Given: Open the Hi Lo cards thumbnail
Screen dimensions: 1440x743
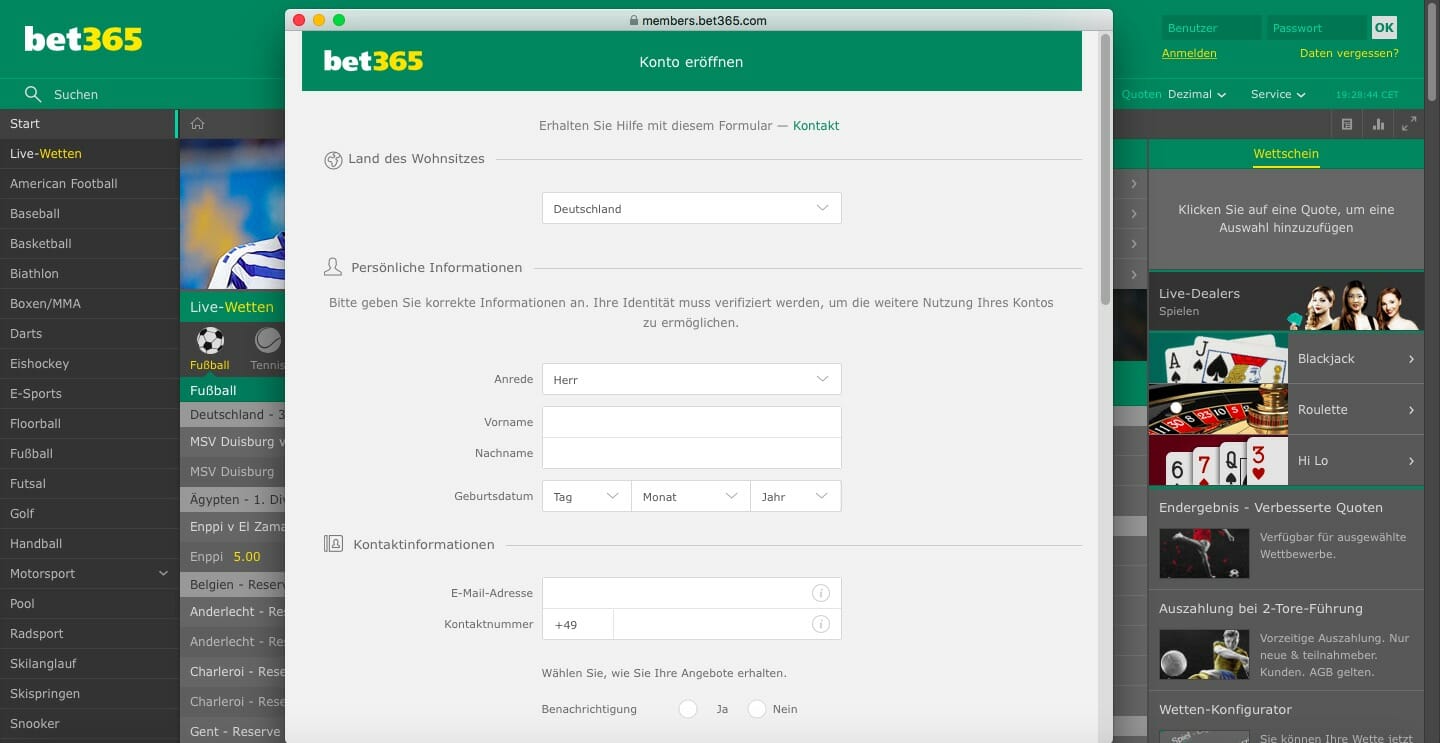Looking at the screenshot, I should pos(1218,460).
